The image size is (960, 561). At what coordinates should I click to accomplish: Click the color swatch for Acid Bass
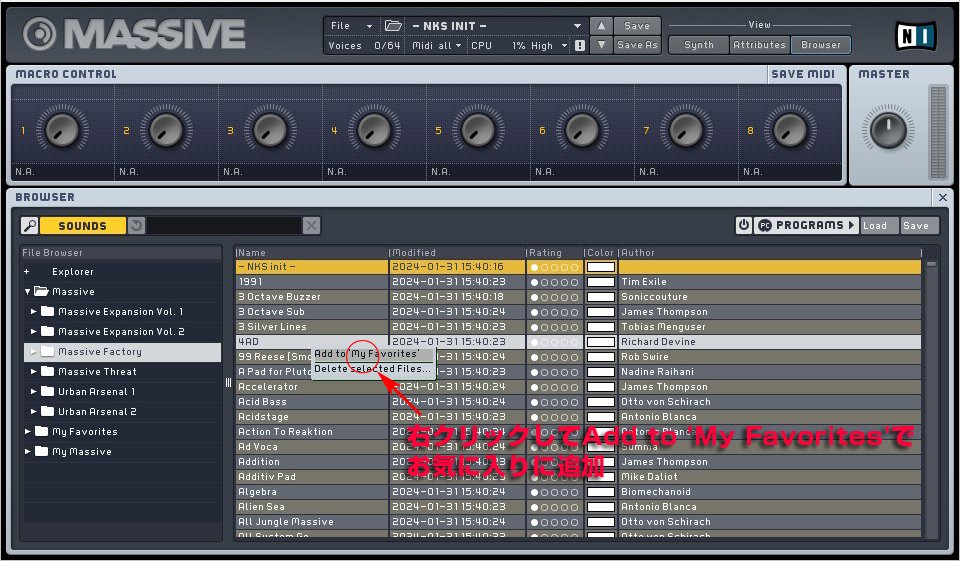[601, 402]
